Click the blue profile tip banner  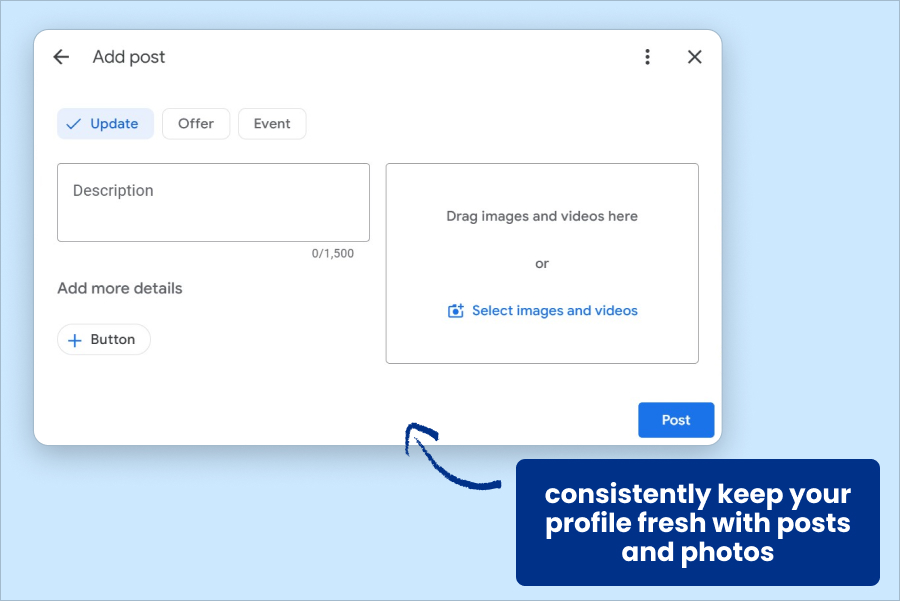[x=697, y=522]
